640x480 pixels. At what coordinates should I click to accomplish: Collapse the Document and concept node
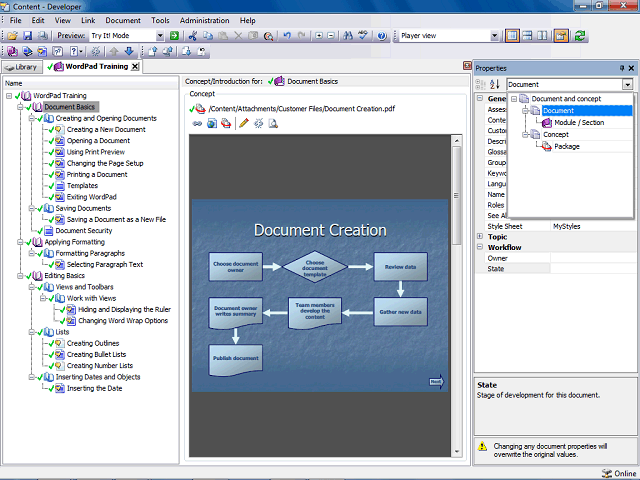[514, 99]
